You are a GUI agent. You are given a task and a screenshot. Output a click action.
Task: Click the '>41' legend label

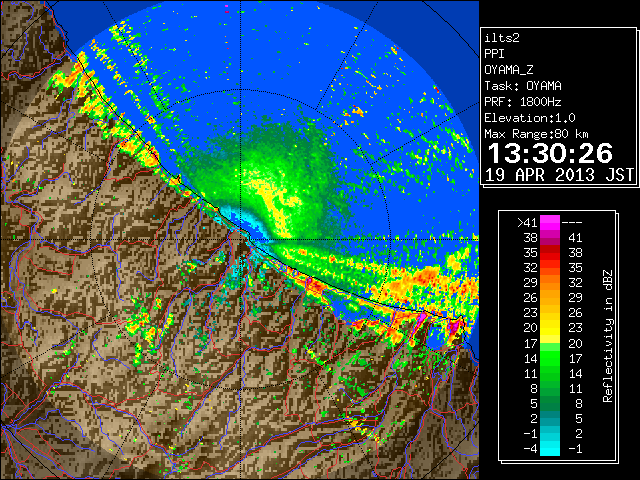point(527,222)
